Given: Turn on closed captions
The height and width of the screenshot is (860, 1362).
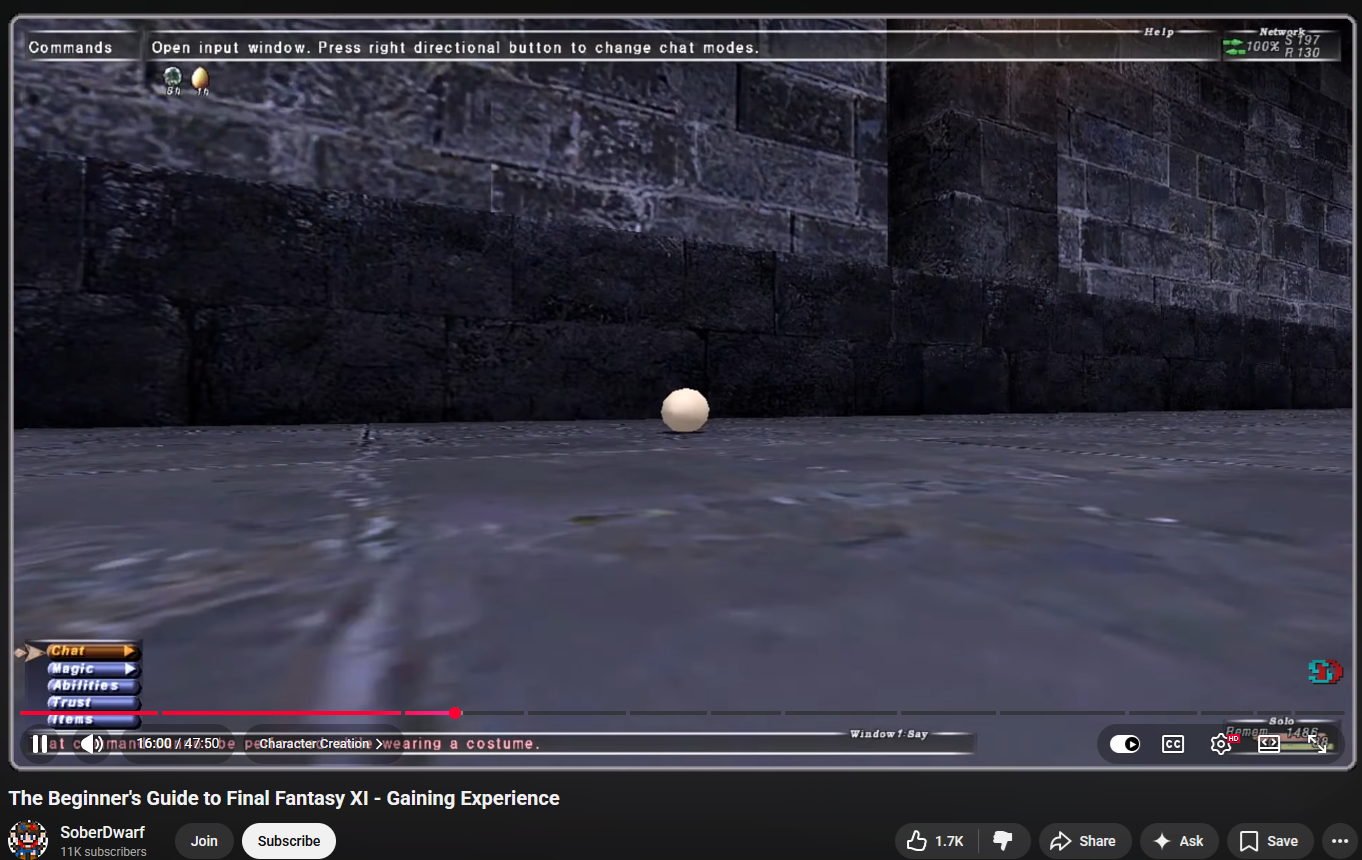Looking at the screenshot, I should click(1173, 744).
